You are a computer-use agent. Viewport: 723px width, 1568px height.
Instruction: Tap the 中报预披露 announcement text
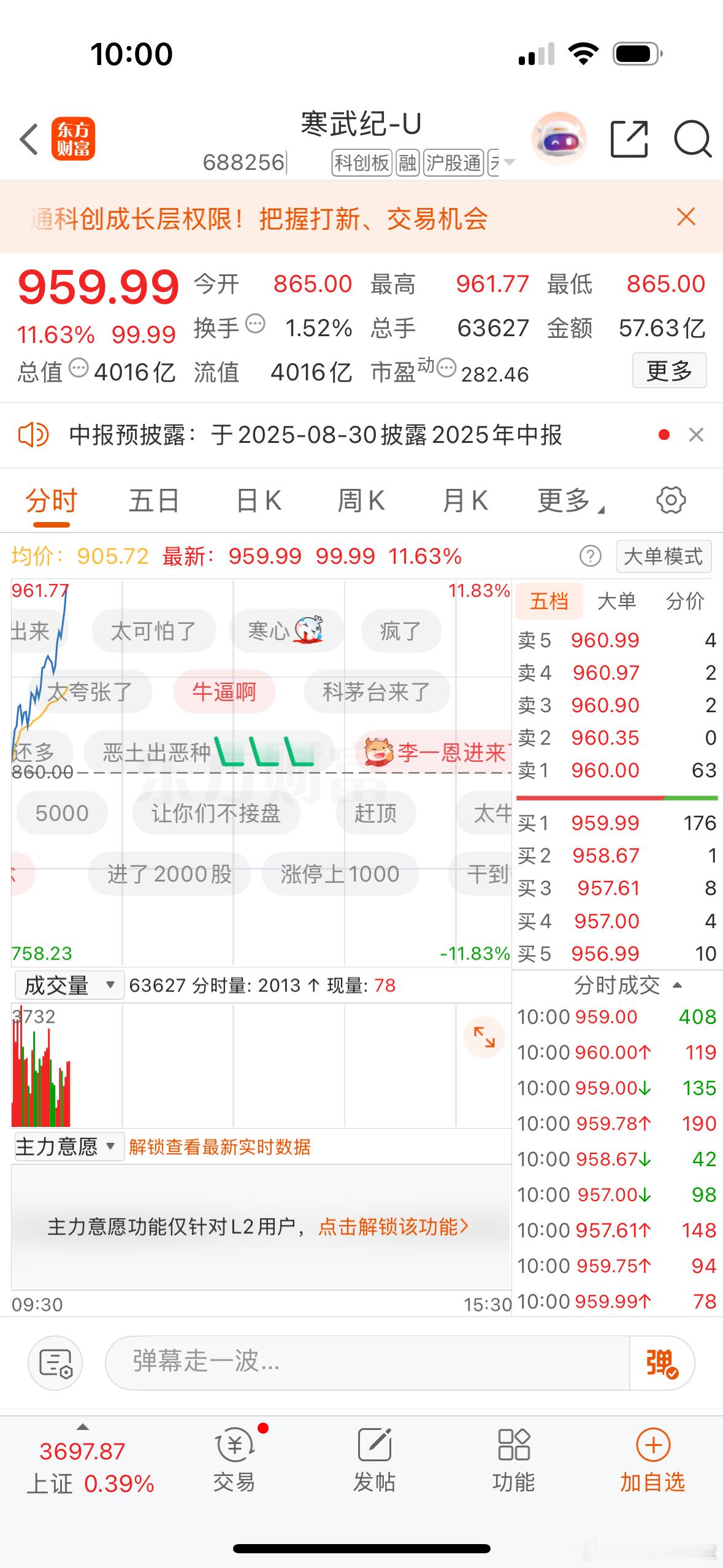tap(315, 435)
